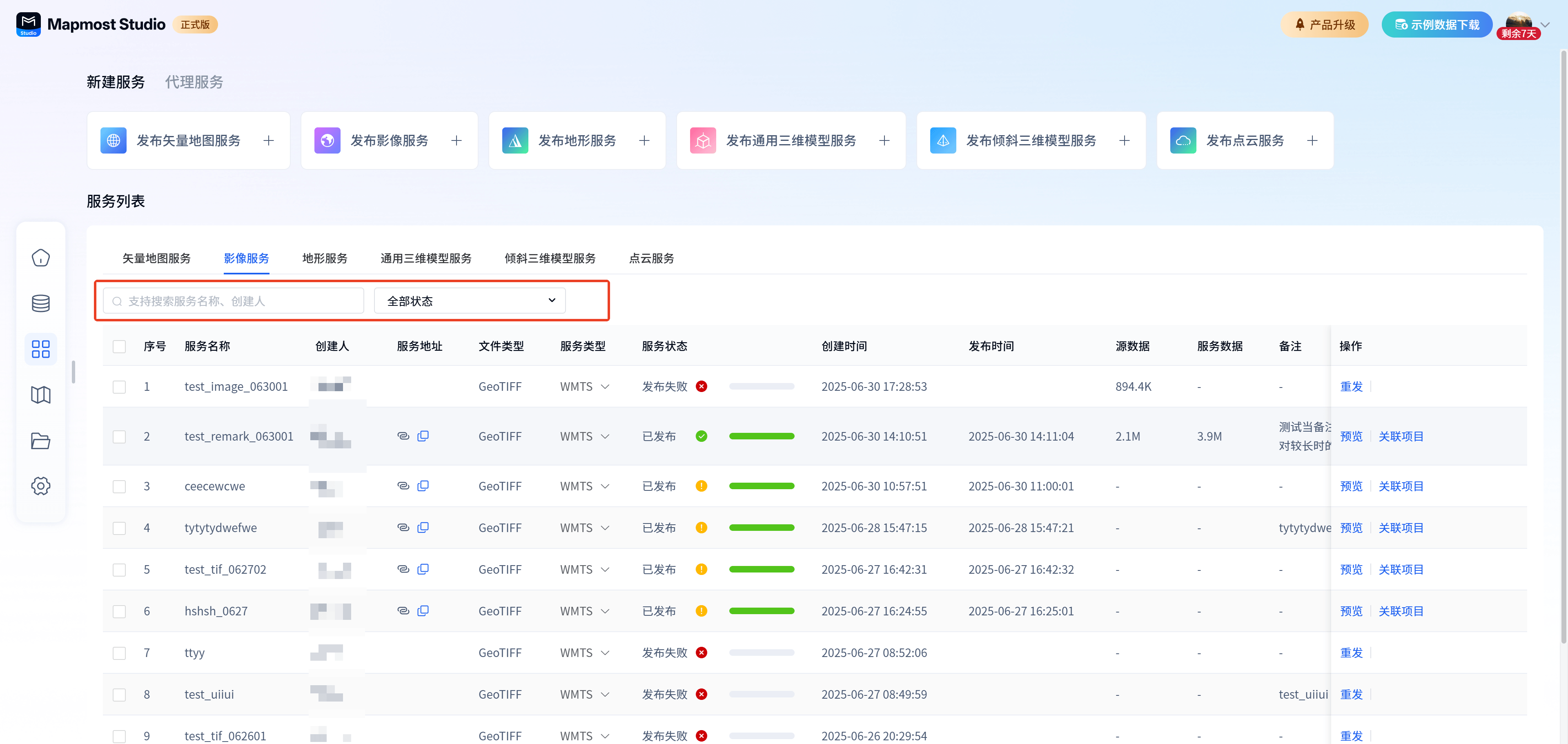This screenshot has height=744, width=1568.
Task: Open the settings gear in left sidebar
Action: pos(41,486)
